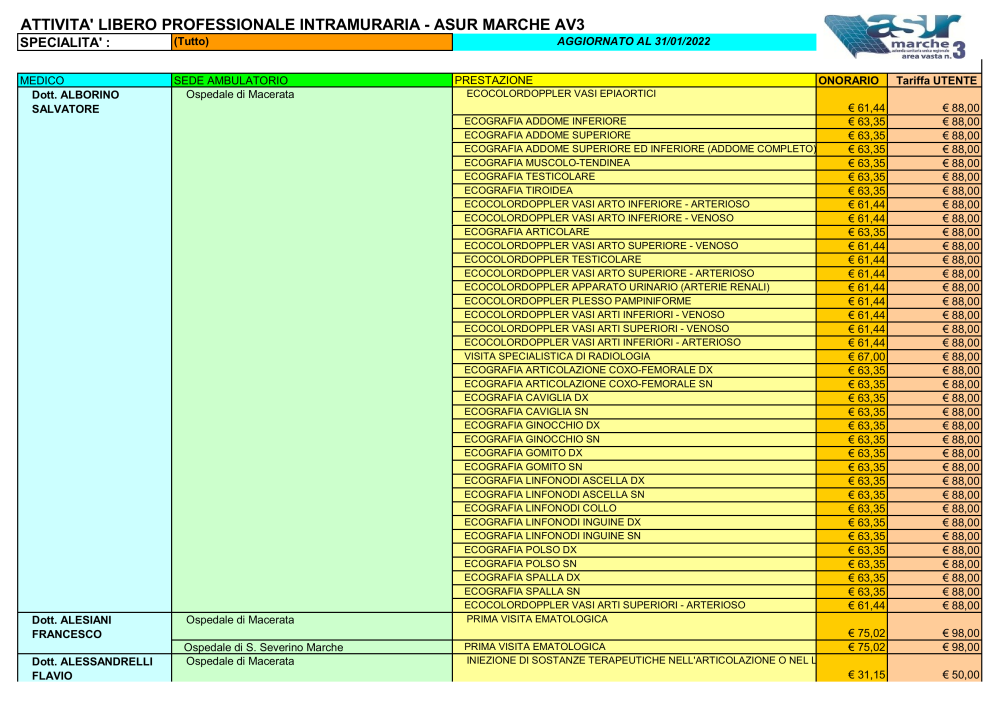This screenshot has height=707, width=1000.
Task: Click the MEDICO column header
Action: [x=95, y=80]
